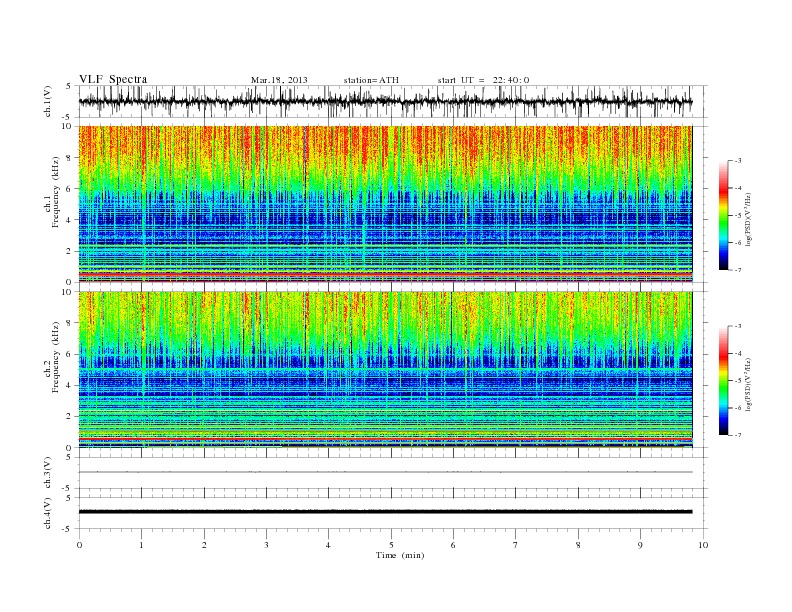The image size is (792, 612).
Task: Click time axis tick label "9"
Action: (640, 545)
